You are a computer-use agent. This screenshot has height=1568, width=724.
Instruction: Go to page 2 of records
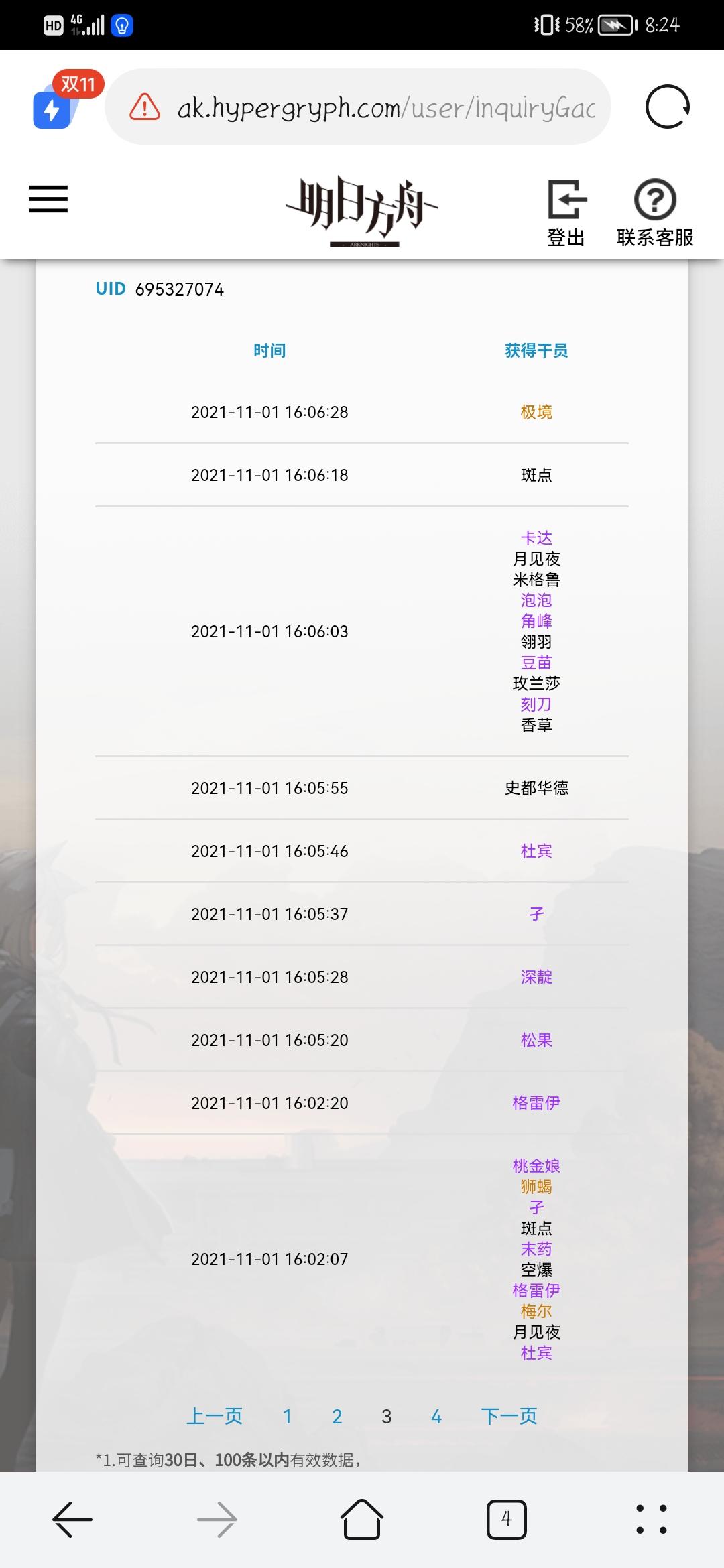(x=337, y=1416)
